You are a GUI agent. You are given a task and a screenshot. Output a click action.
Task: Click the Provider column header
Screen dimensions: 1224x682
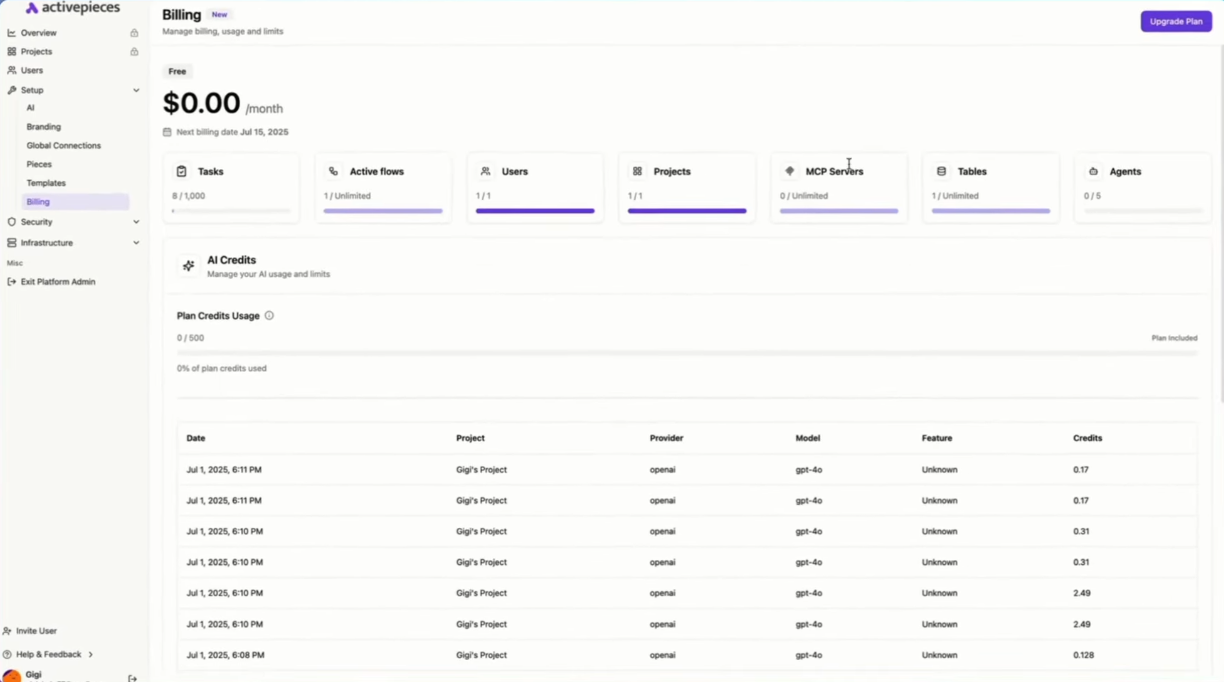(x=665, y=438)
